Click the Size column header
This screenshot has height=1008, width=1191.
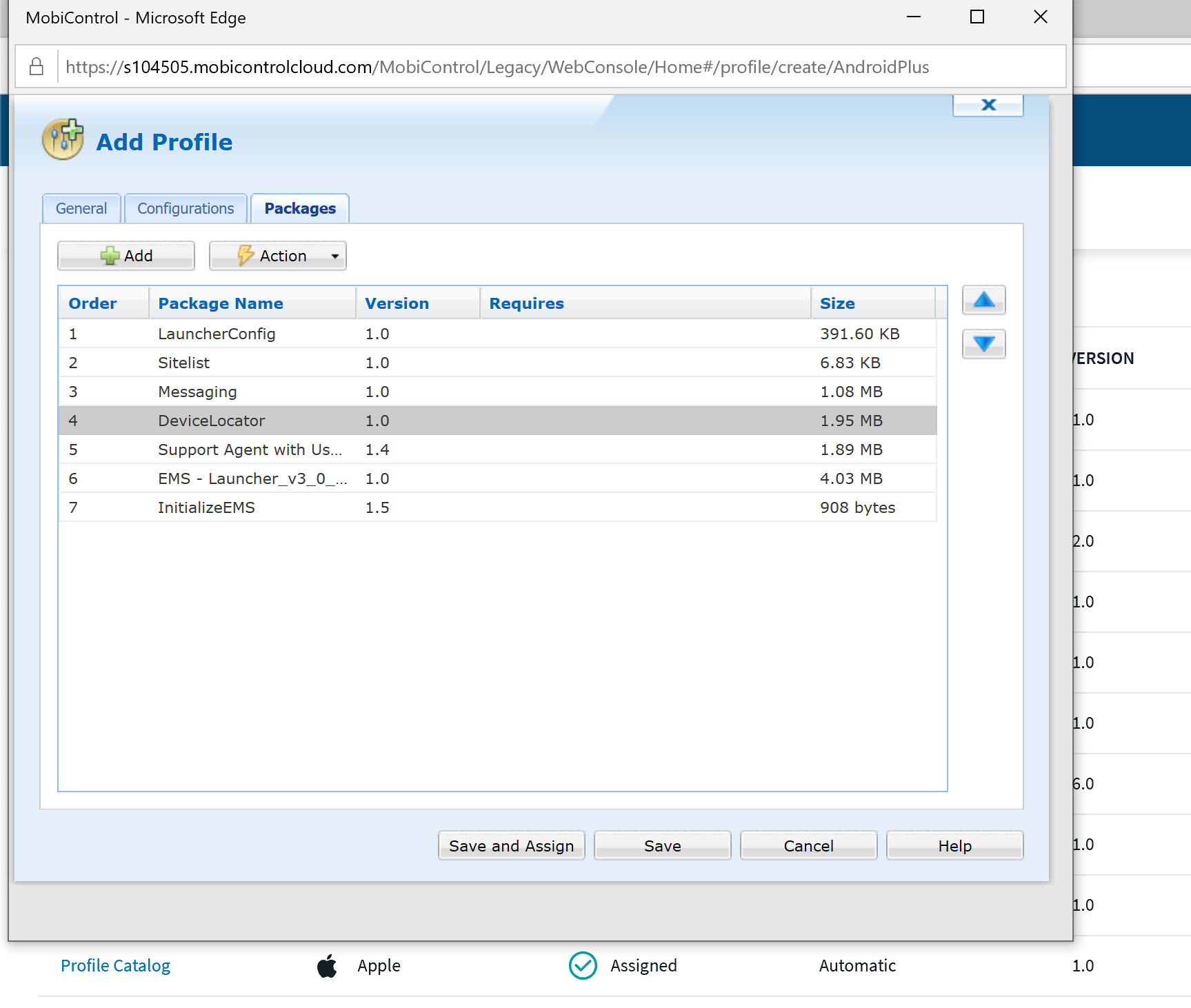coord(873,303)
